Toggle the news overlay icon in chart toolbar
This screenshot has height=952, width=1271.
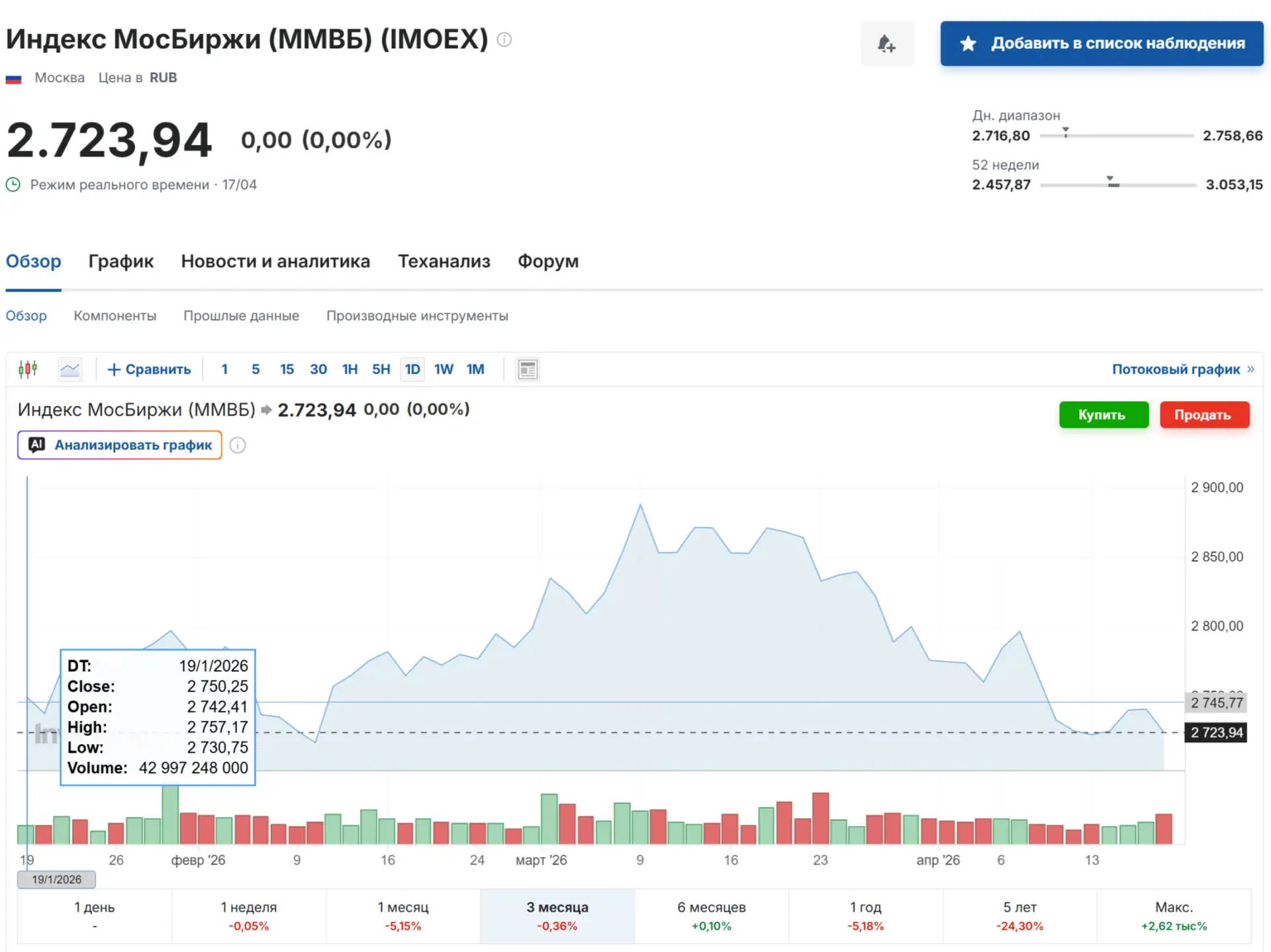coord(528,369)
